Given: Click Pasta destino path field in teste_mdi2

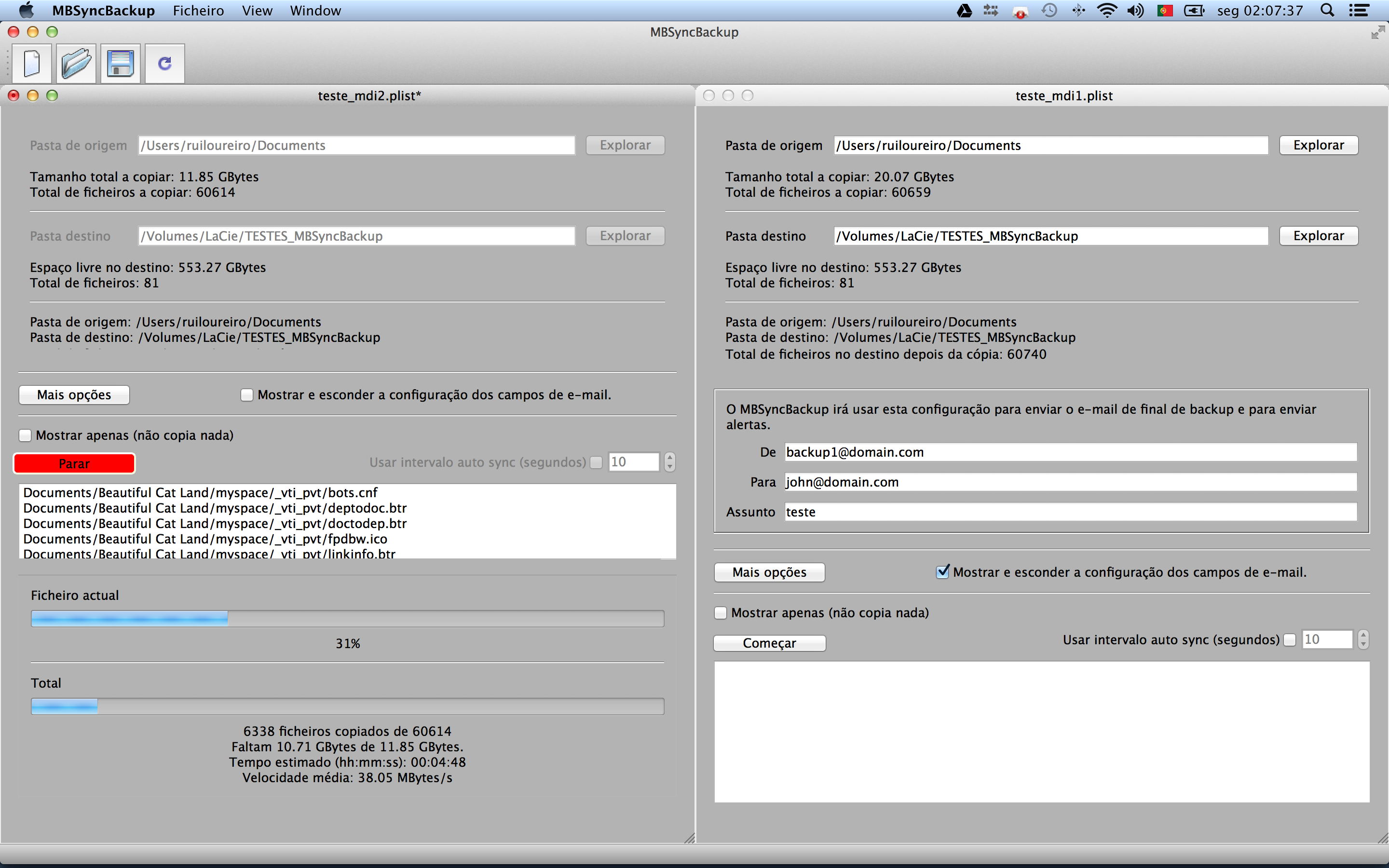Looking at the screenshot, I should tap(356, 236).
